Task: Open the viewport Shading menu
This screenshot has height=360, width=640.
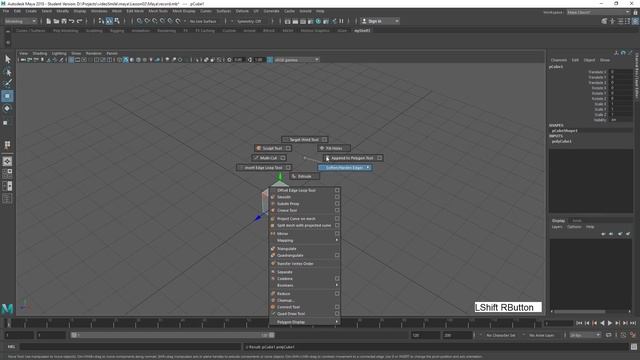Action: coord(40,53)
